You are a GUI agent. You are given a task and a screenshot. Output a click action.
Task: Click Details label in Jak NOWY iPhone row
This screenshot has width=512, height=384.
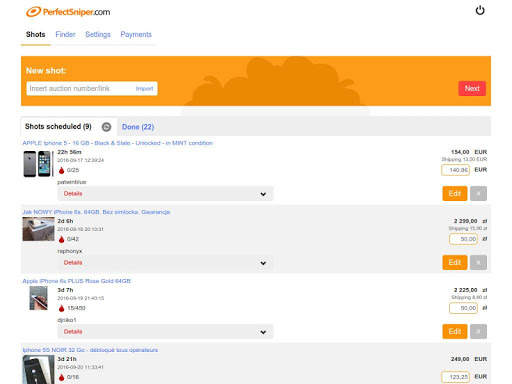click(73, 263)
